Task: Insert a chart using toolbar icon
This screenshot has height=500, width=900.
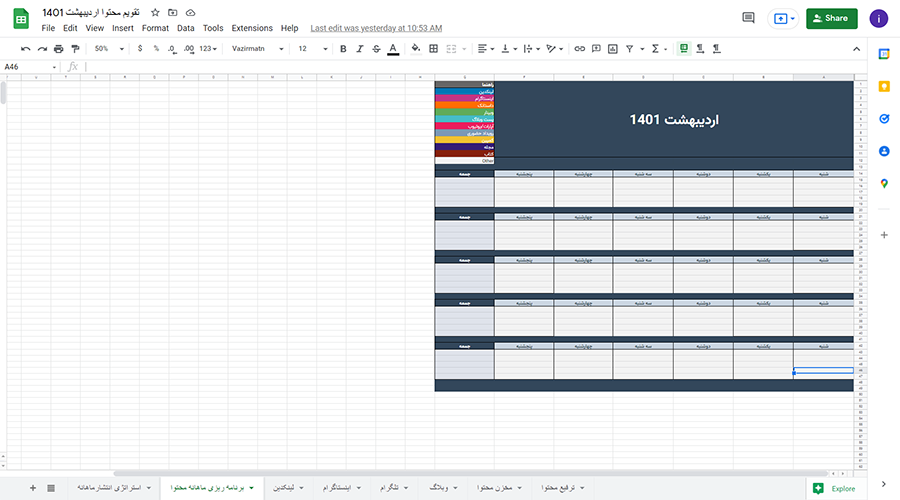Action: [612, 48]
